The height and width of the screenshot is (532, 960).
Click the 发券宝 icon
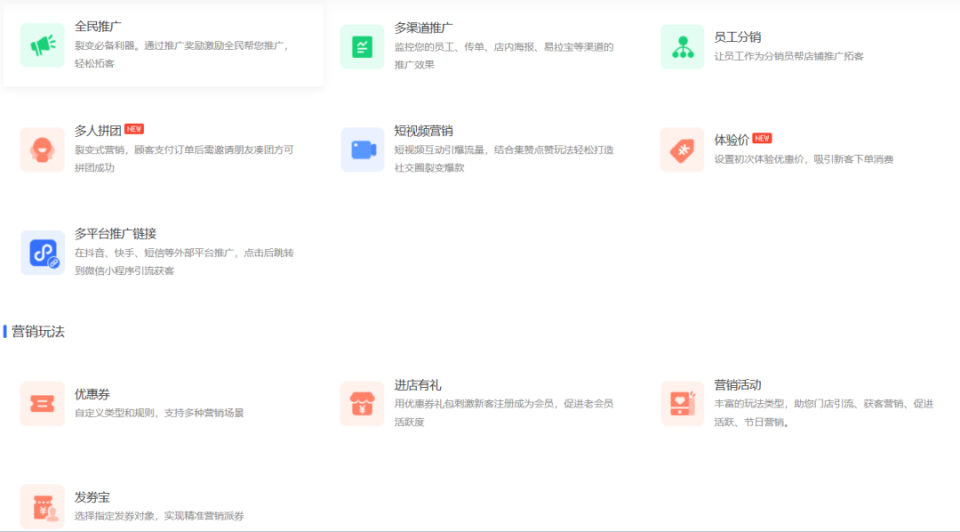42,506
